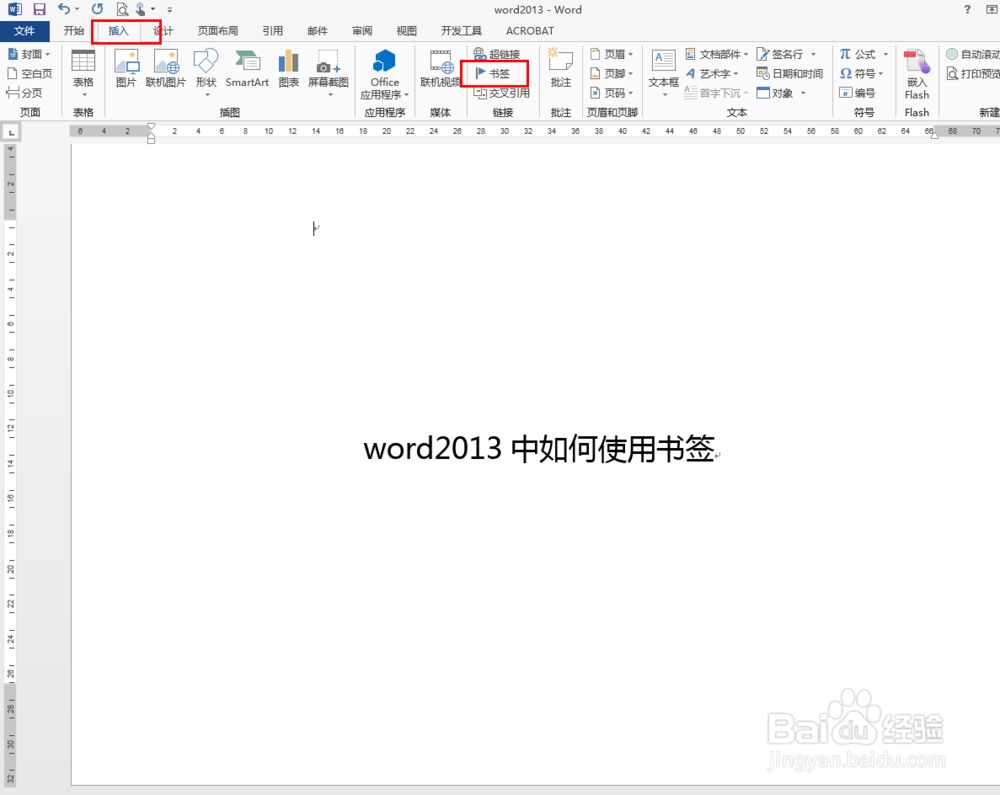Switch to the Mailings (邮件) tab
Image resolution: width=1000 pixels, height=795 pixels.
click(x=318, y=31)
